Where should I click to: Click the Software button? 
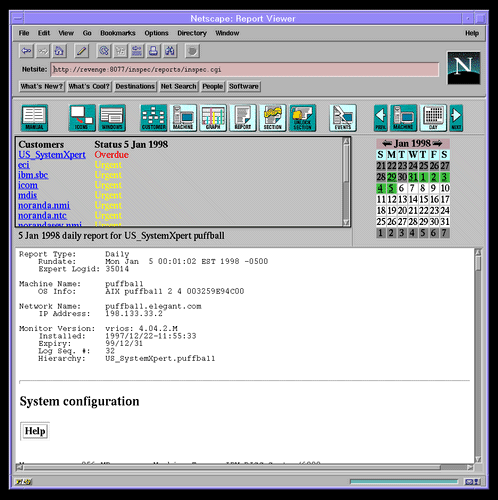tap(244, 86)
